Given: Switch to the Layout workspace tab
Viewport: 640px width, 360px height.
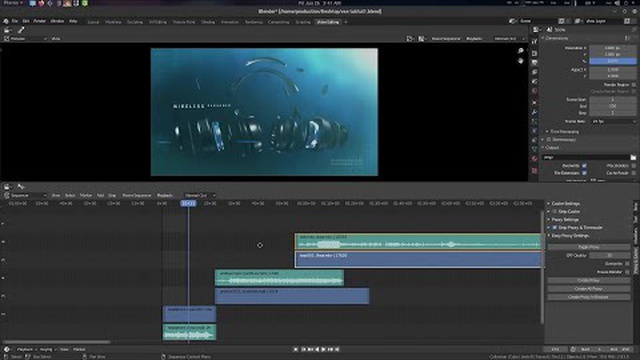Looking at the screenshot, I should click(93, 22).
